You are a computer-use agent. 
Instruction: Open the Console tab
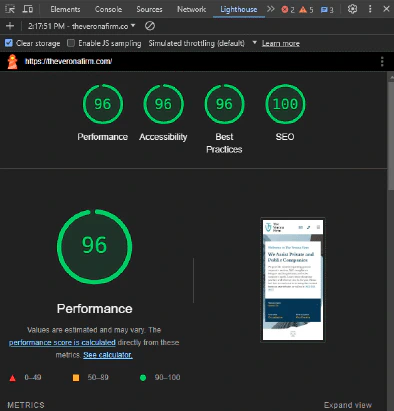(x=108, y=9)
